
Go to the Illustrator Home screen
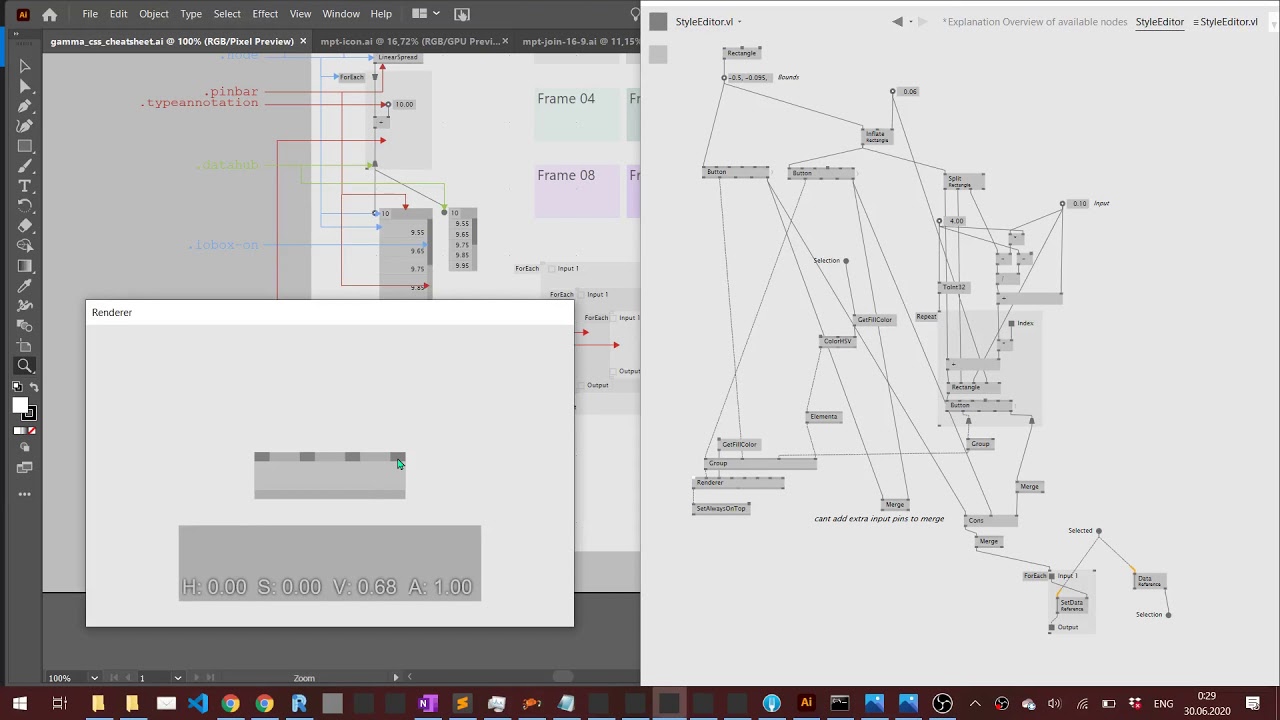tap(50, 15)
